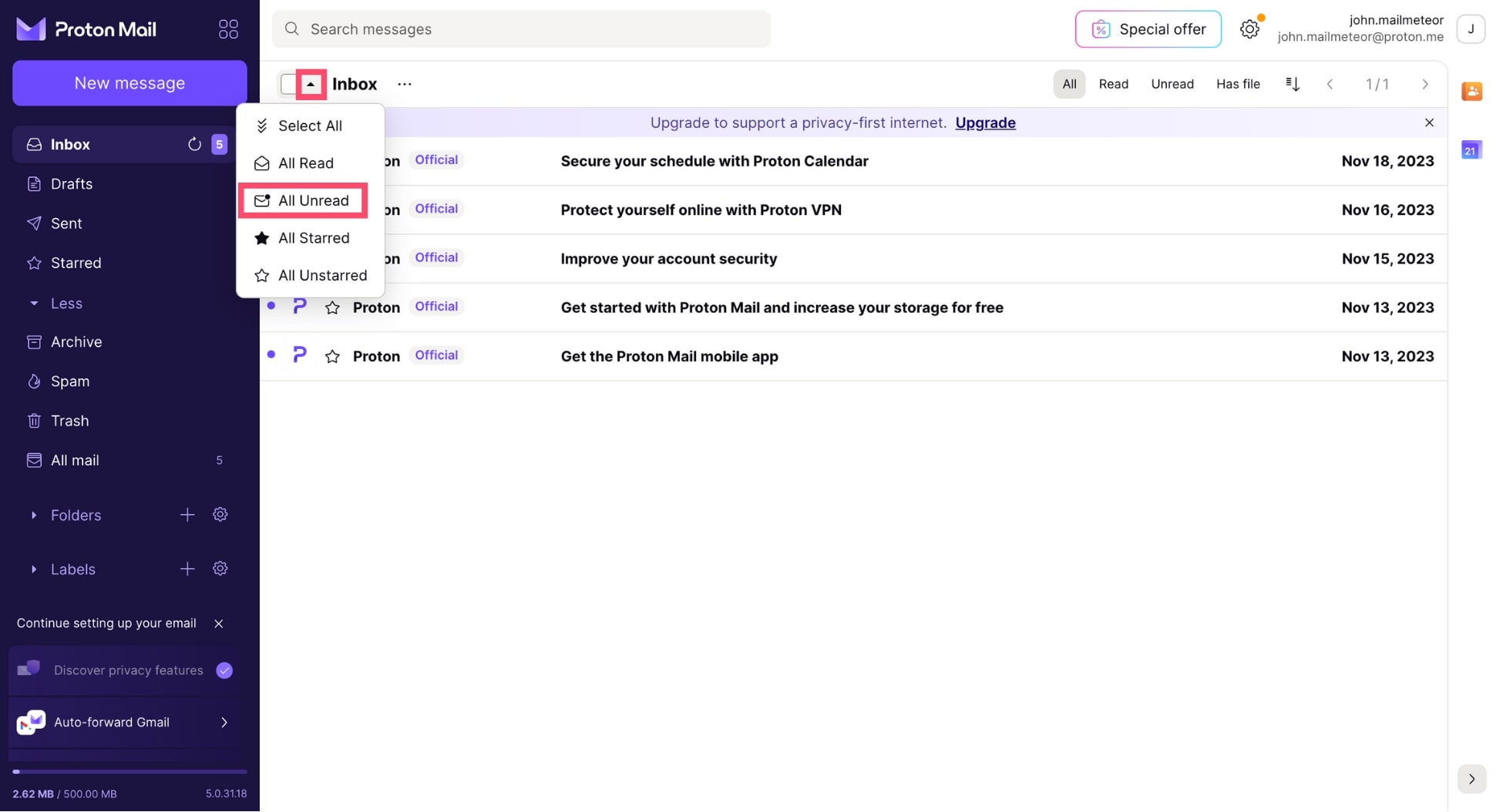This screenshot has width=1496, height=812.
Task: Collapse the right side panel arrow
Action: coord(1471,779)
